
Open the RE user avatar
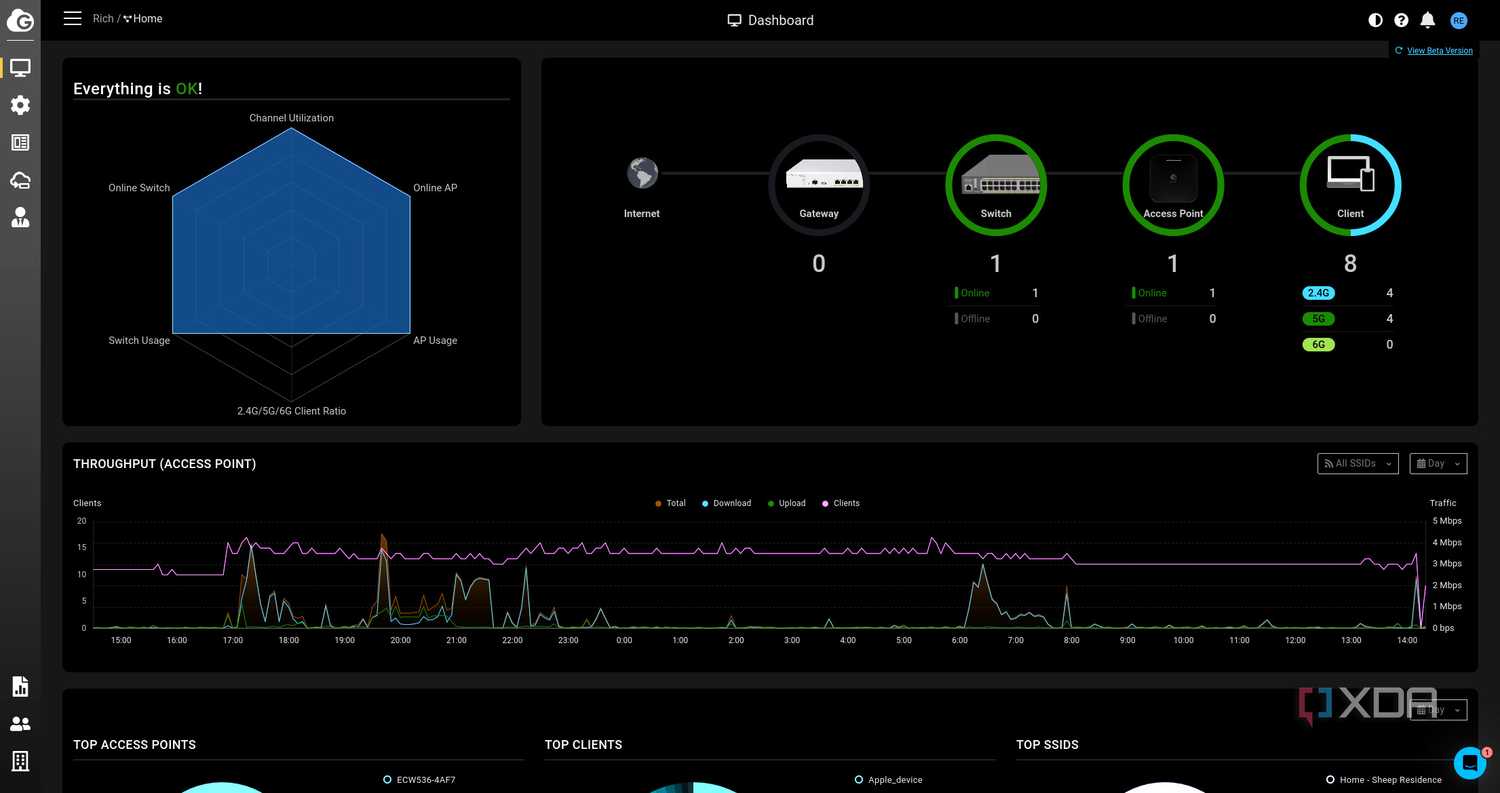pos(1458,20)
